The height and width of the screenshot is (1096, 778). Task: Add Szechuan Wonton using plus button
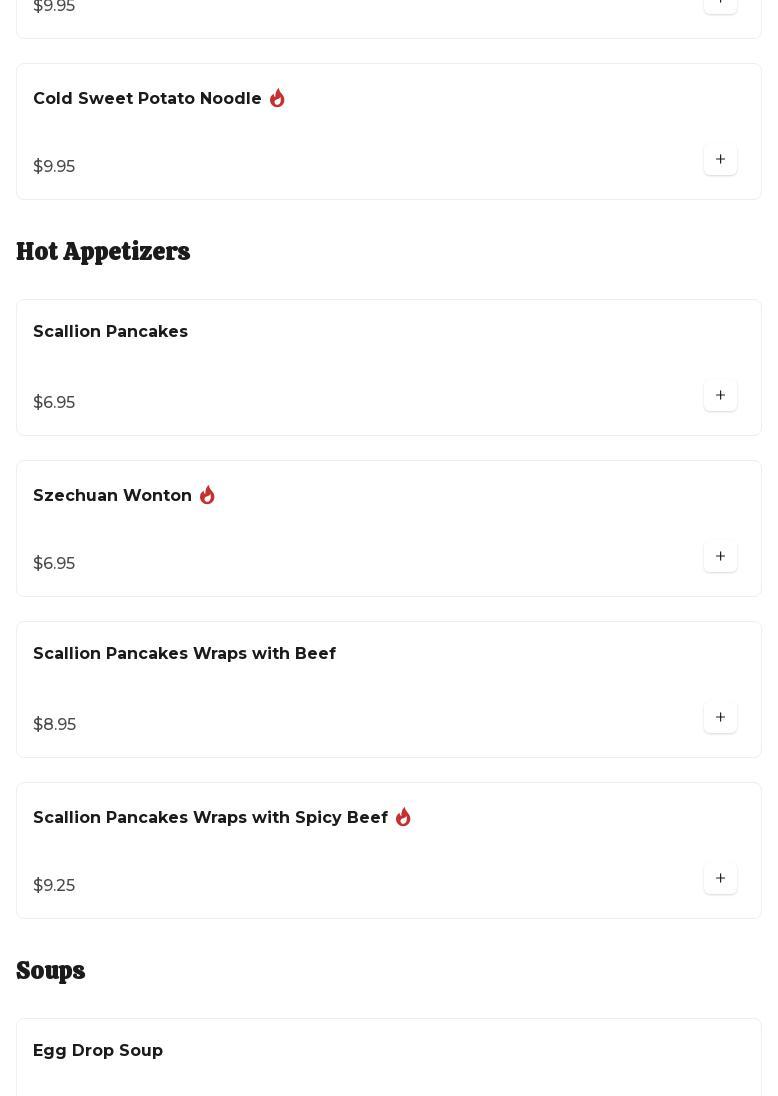coord(720,557)
